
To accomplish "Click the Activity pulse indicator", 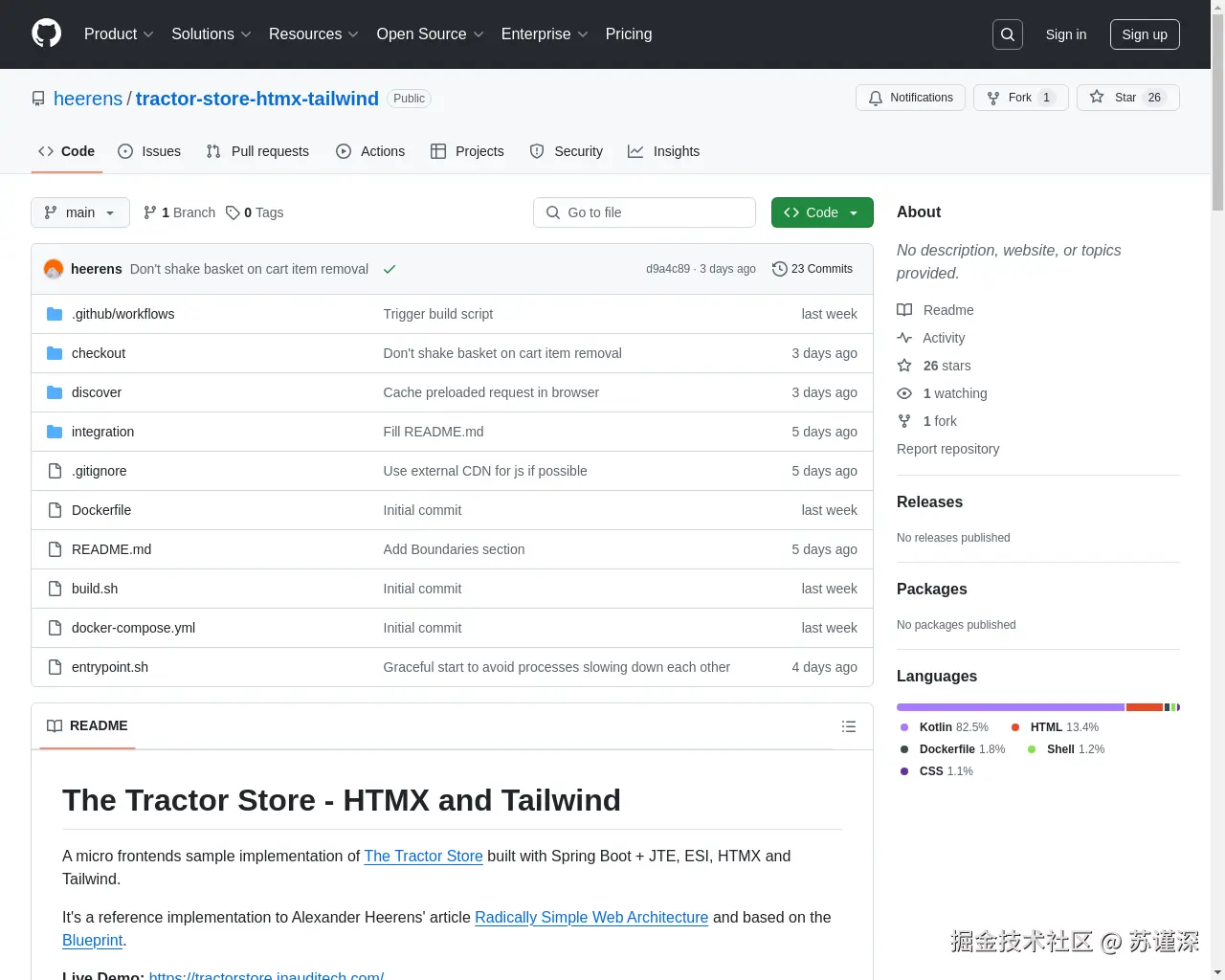I will pos(904,337).
